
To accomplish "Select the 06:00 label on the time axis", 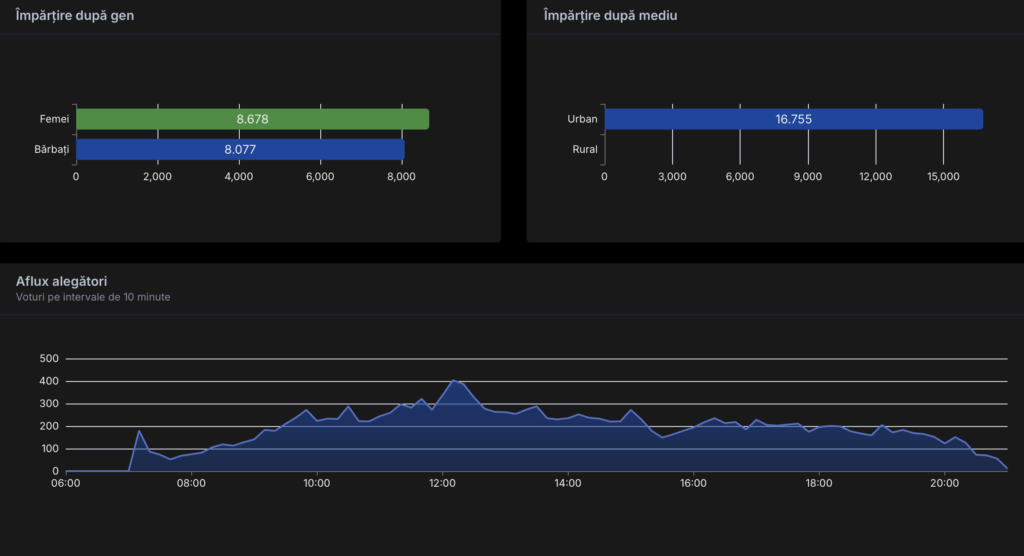I will (66, 483).
